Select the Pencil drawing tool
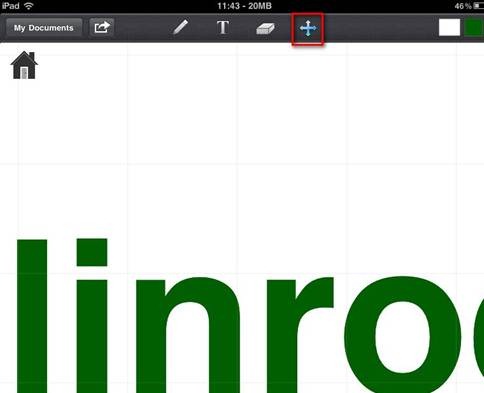Viewport: 484px width, 393px height. point(180,27)
